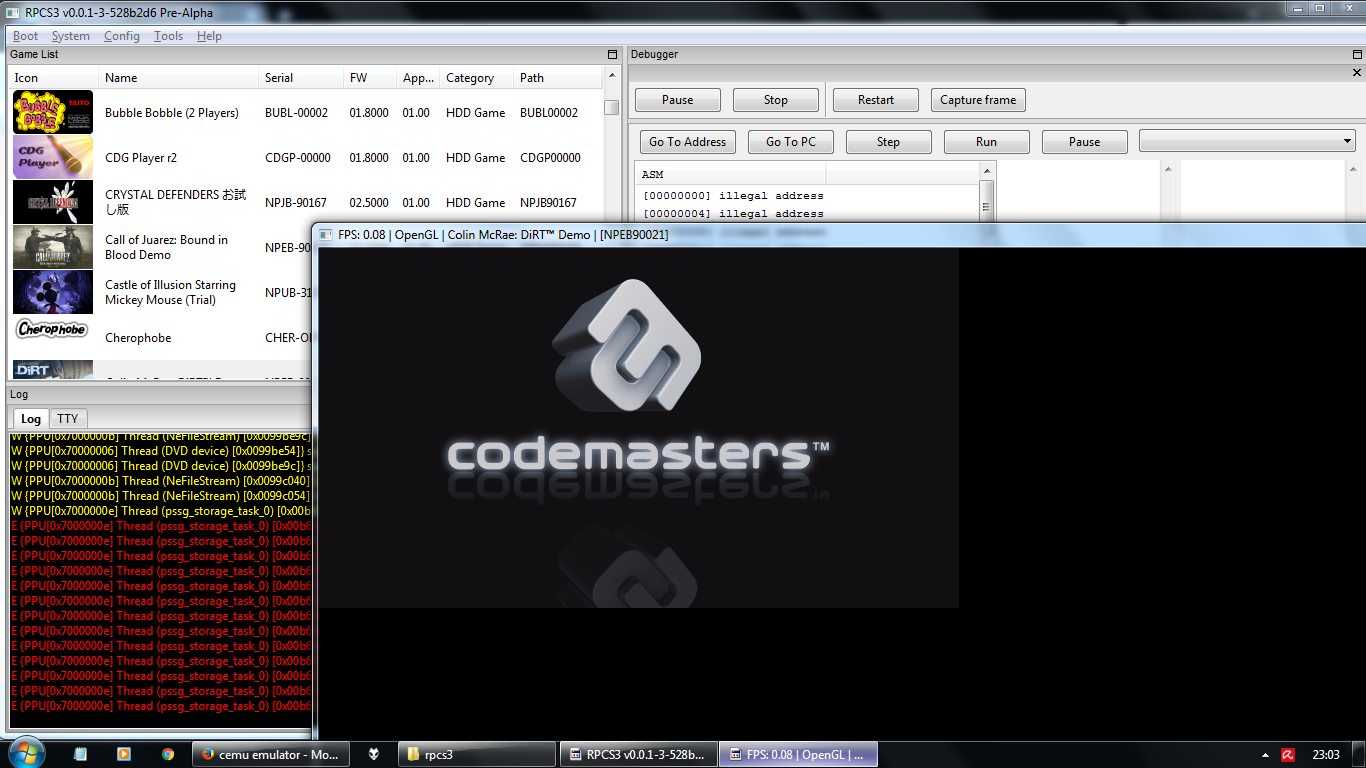Open the rpcs3 folder taskbar item

click(476, 754)
